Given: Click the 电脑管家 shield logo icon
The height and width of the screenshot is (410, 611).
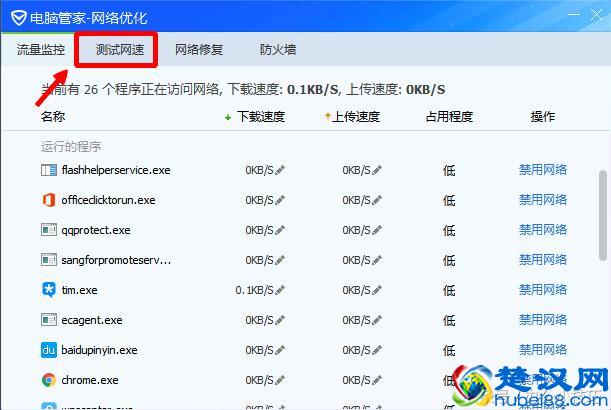Looking at the screenshot, I should (18, 18).
